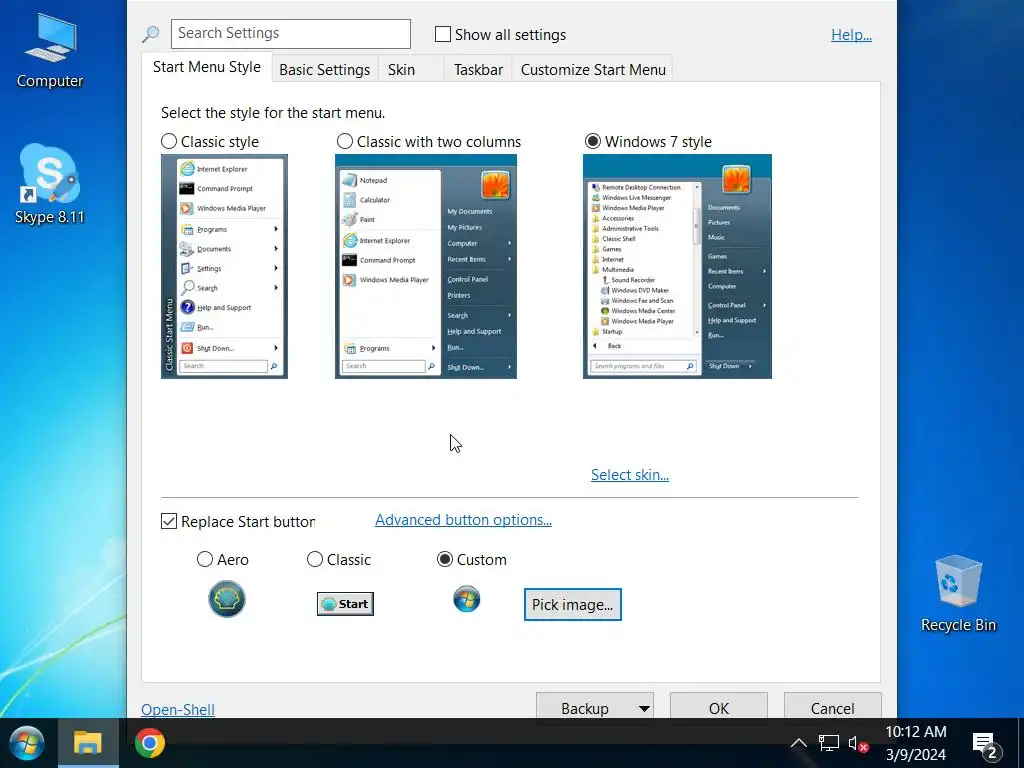Open the Windows Start orb on the taskbar
The height and width of the screenshot is (768, 1024).
pyautogui.click(x=26, y=743)
